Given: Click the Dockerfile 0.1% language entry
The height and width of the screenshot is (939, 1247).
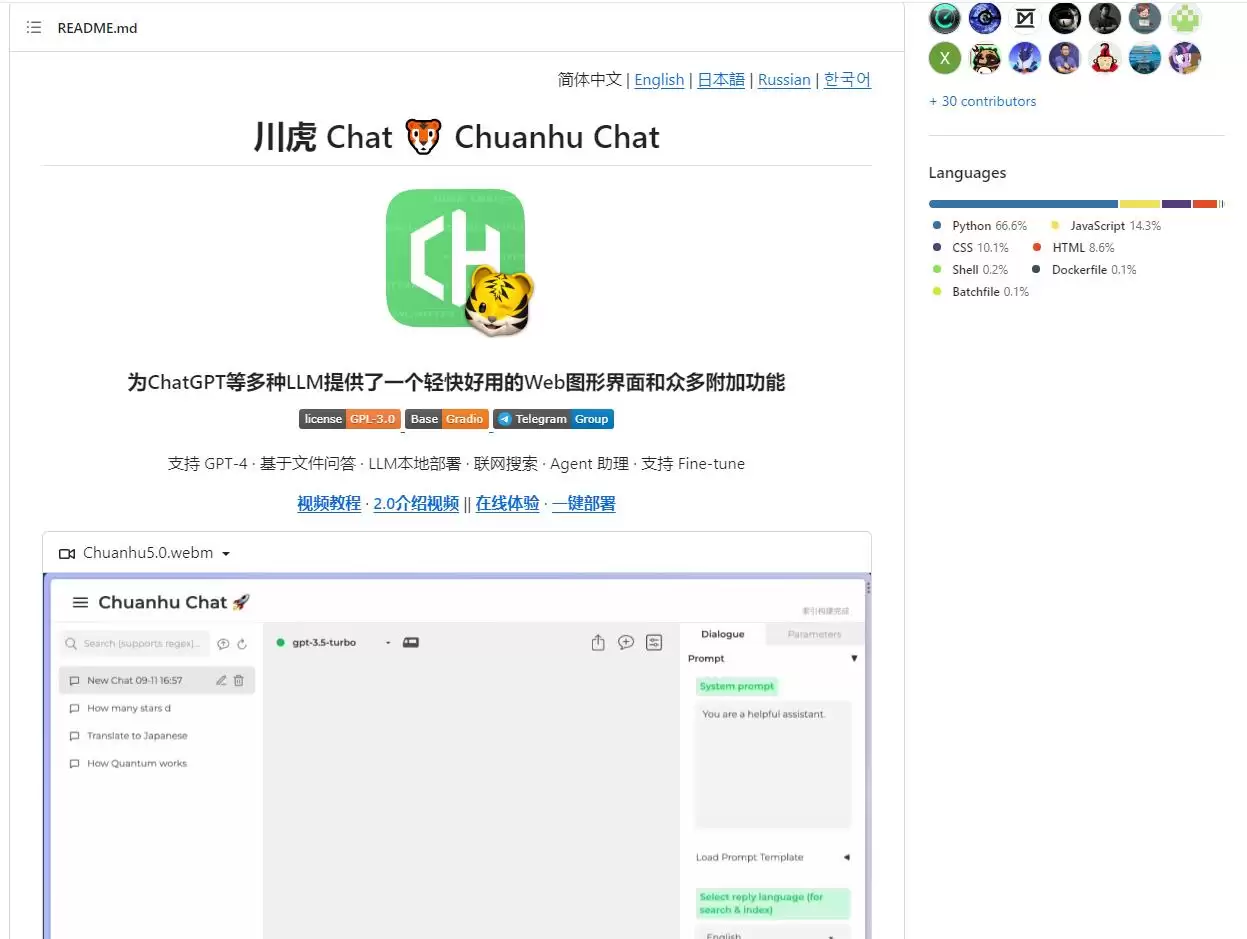Looking at the screenshot, I should click(1084, 270).
